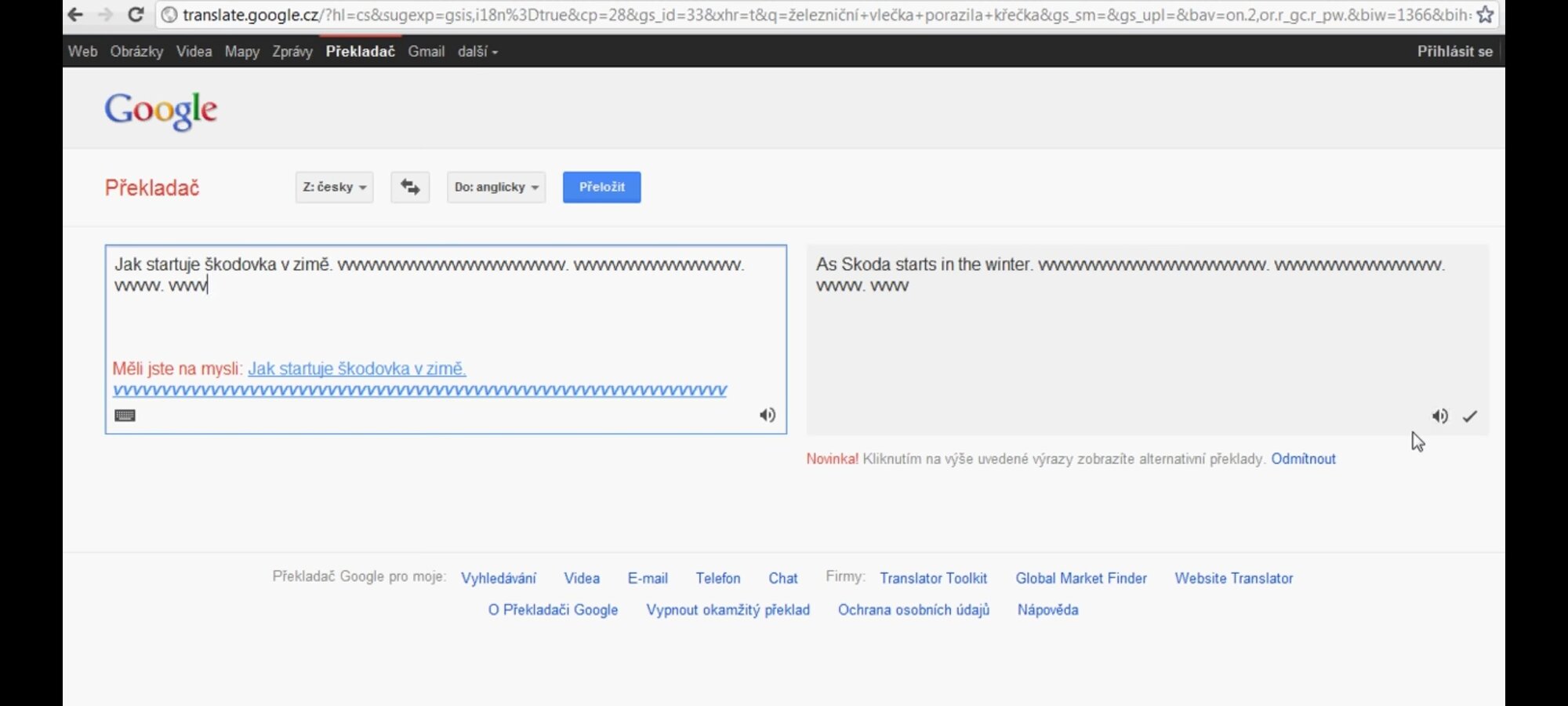This screenshot has height=706, width=1568.
Task: Click the Google logo
Action: tap(161, 111)
